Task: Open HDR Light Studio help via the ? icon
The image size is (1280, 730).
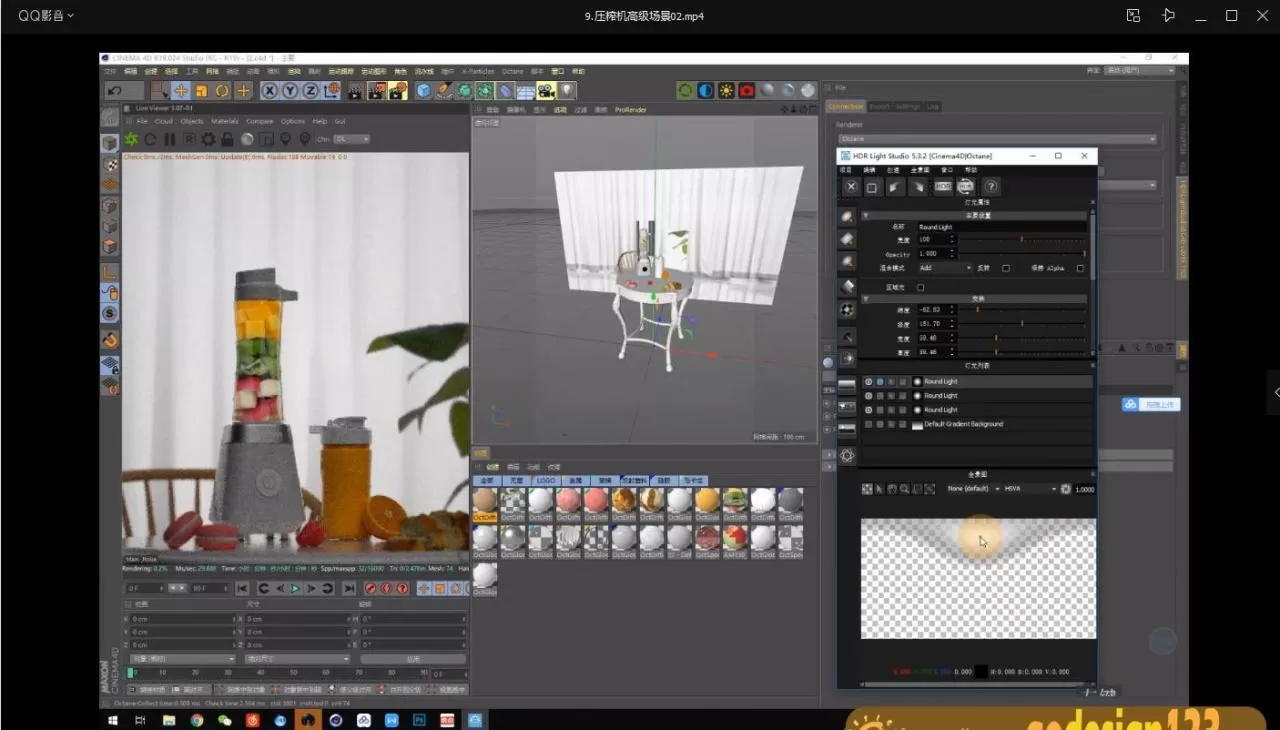Action: 990,187
